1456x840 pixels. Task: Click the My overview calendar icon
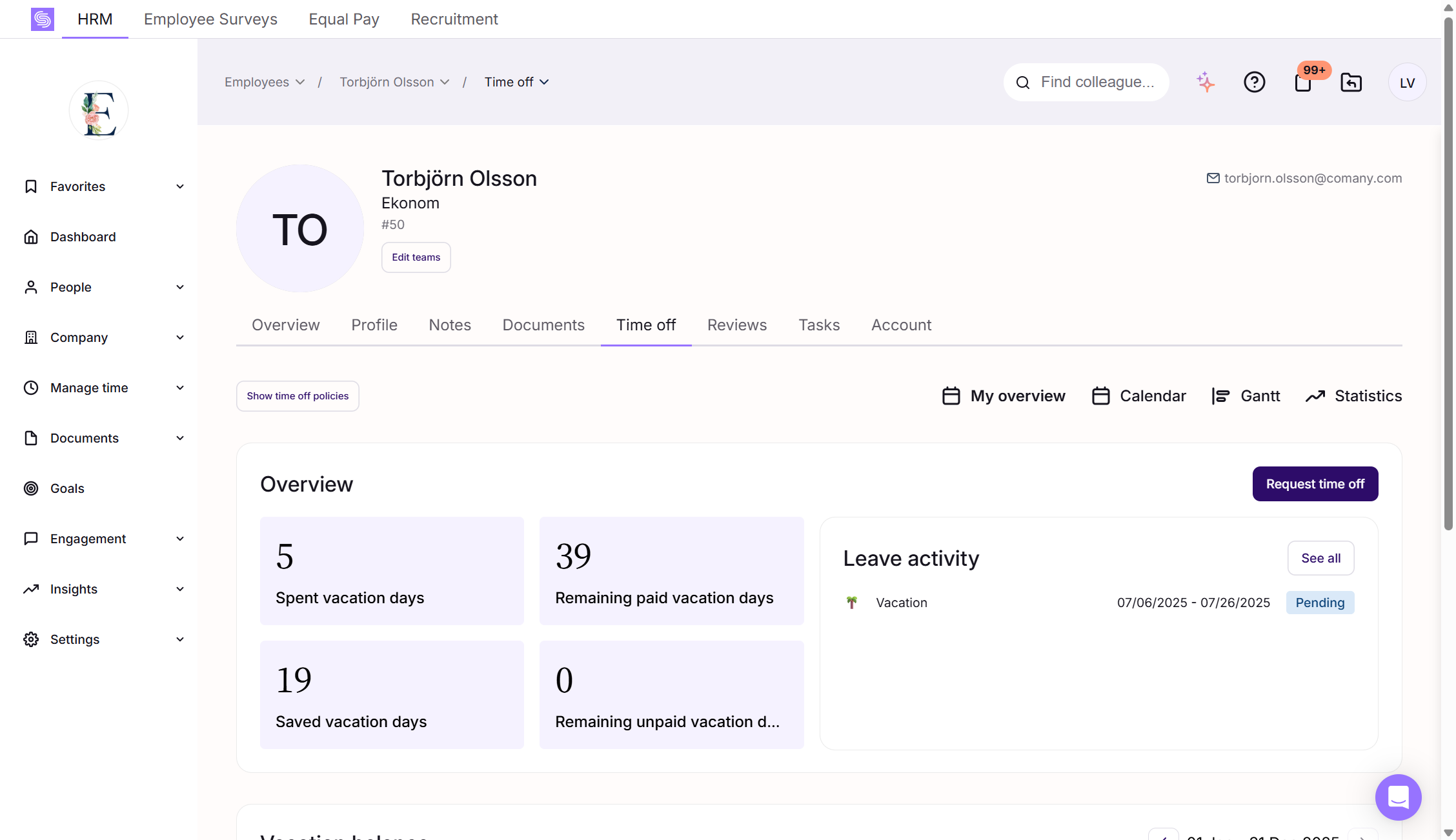tap(951, 395)
